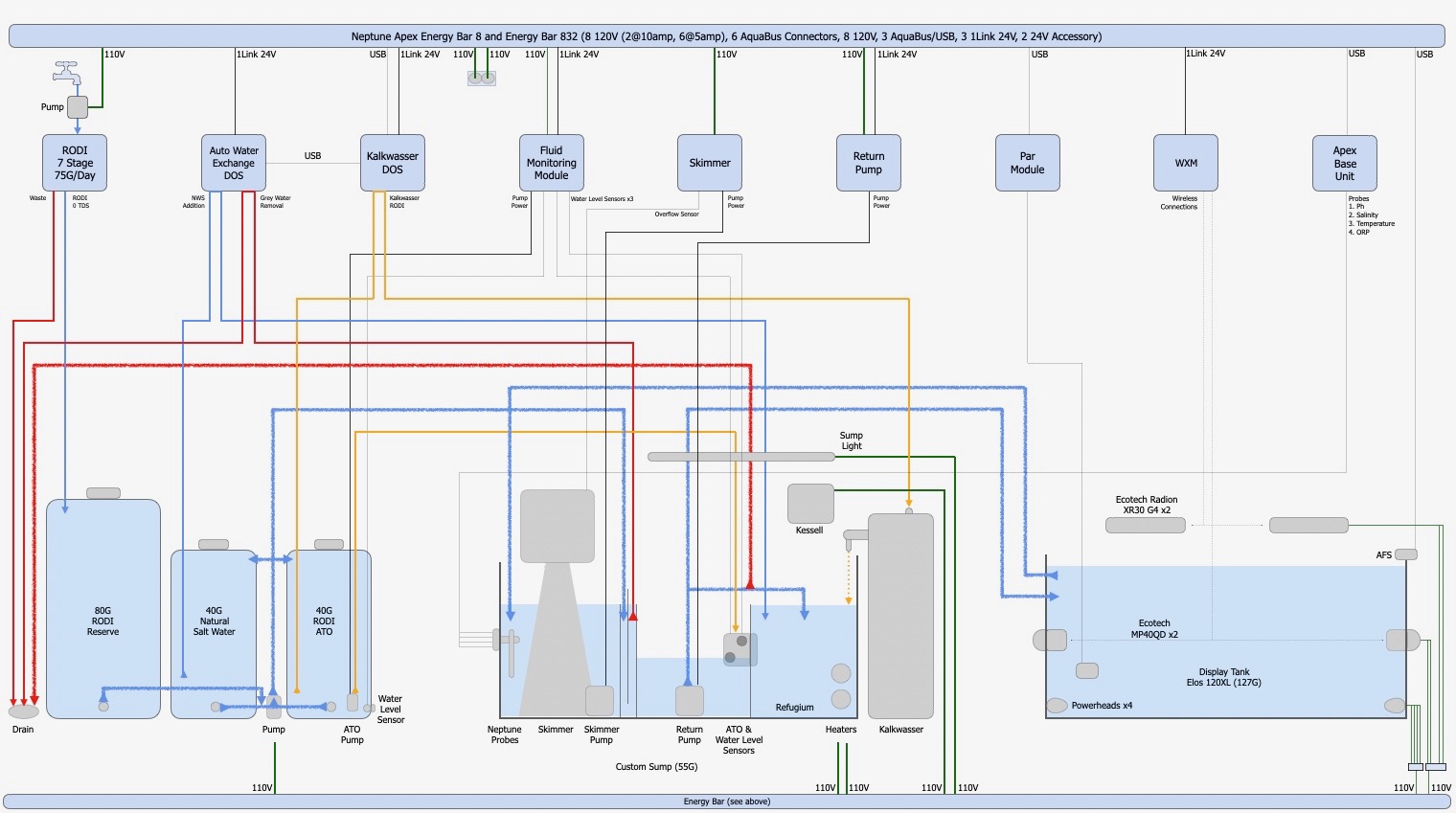Select the 'Waste' label under RODI box
Image resolution: width=1456 pixels, height=813 pixels.
click(x=37, y=198)
